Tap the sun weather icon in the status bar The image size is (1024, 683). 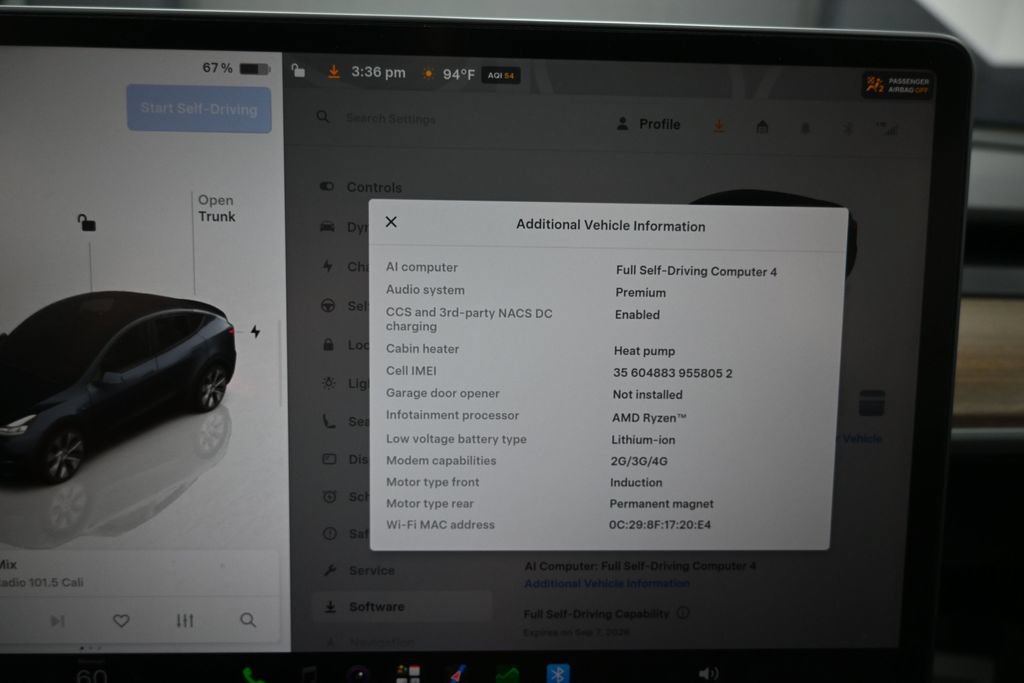(428, 74)
